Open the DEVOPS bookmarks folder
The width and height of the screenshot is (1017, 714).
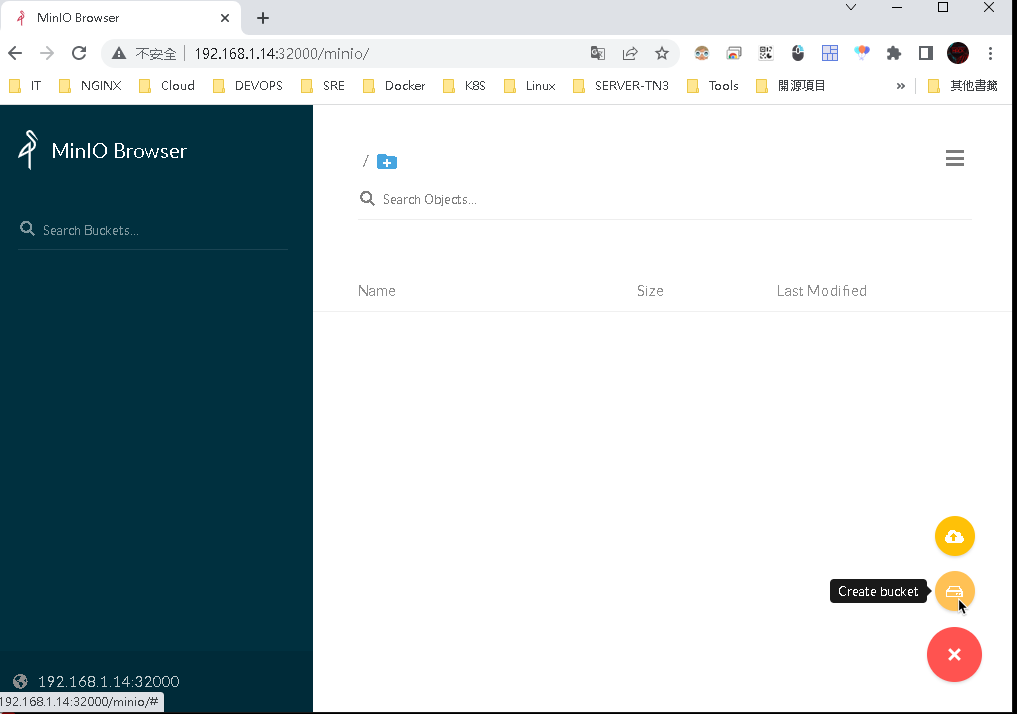(x=248, y=86)
